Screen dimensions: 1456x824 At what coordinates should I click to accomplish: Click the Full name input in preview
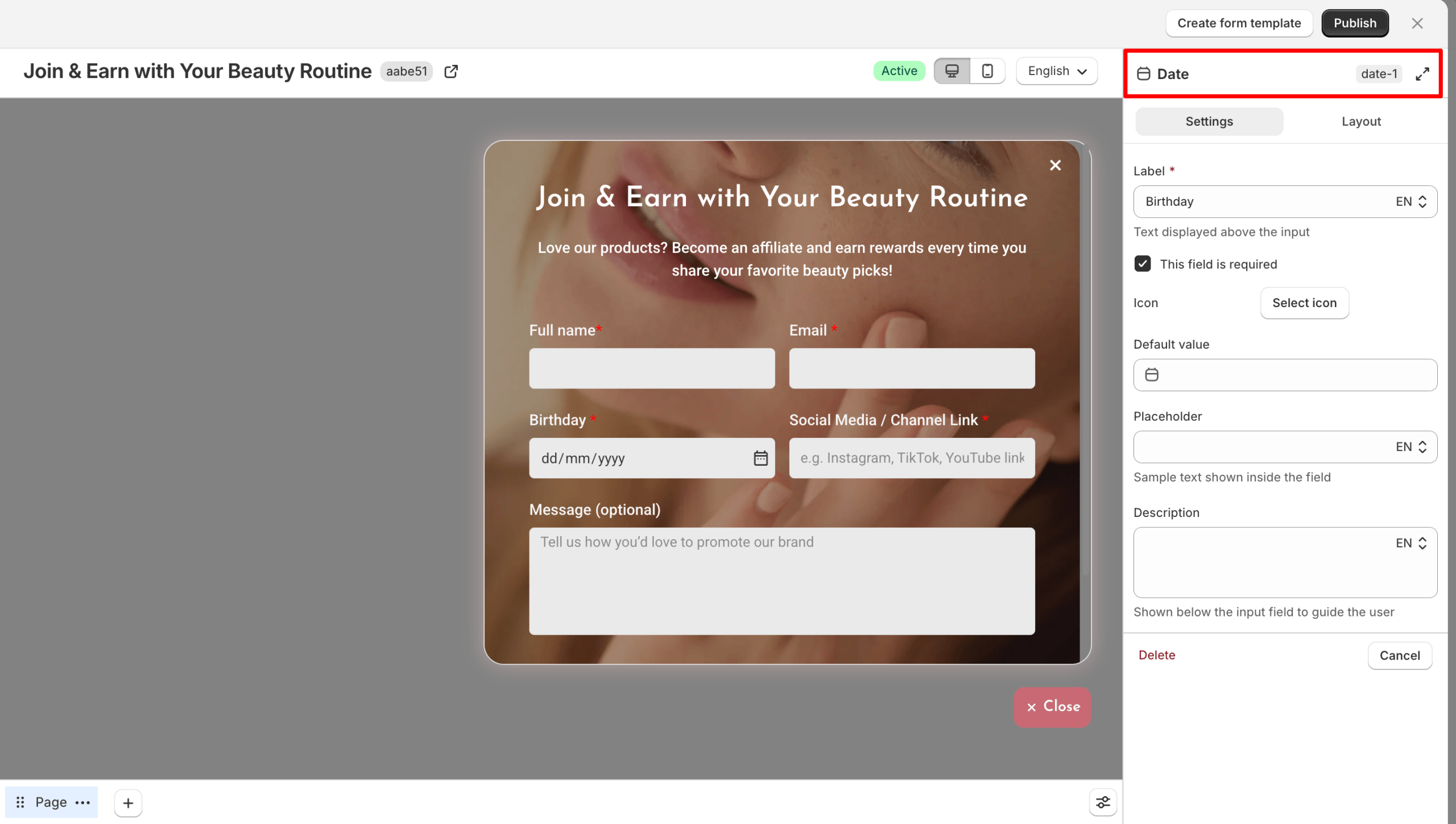[x=652, y=368]
